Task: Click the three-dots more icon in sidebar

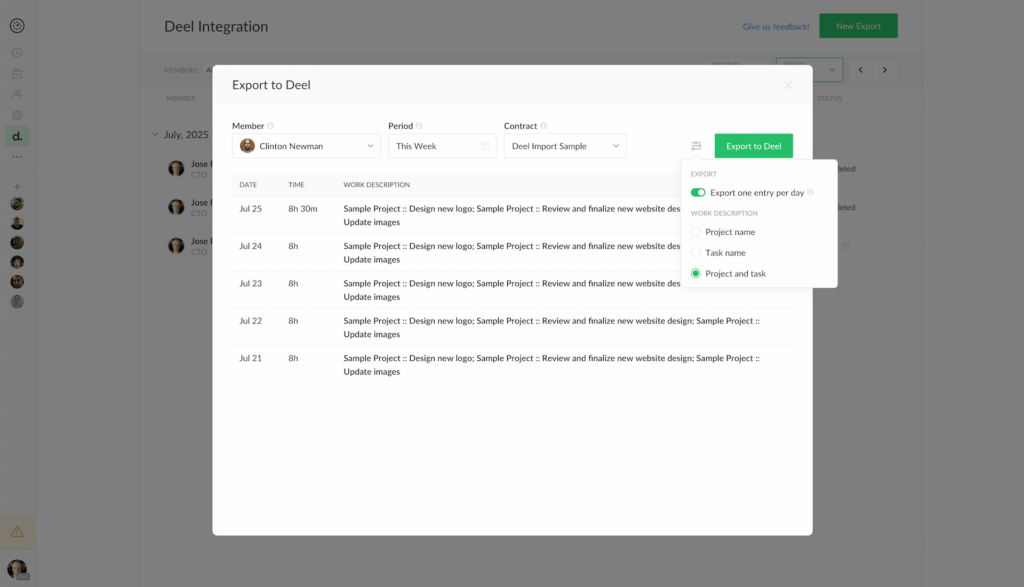Action: point(17,157)
